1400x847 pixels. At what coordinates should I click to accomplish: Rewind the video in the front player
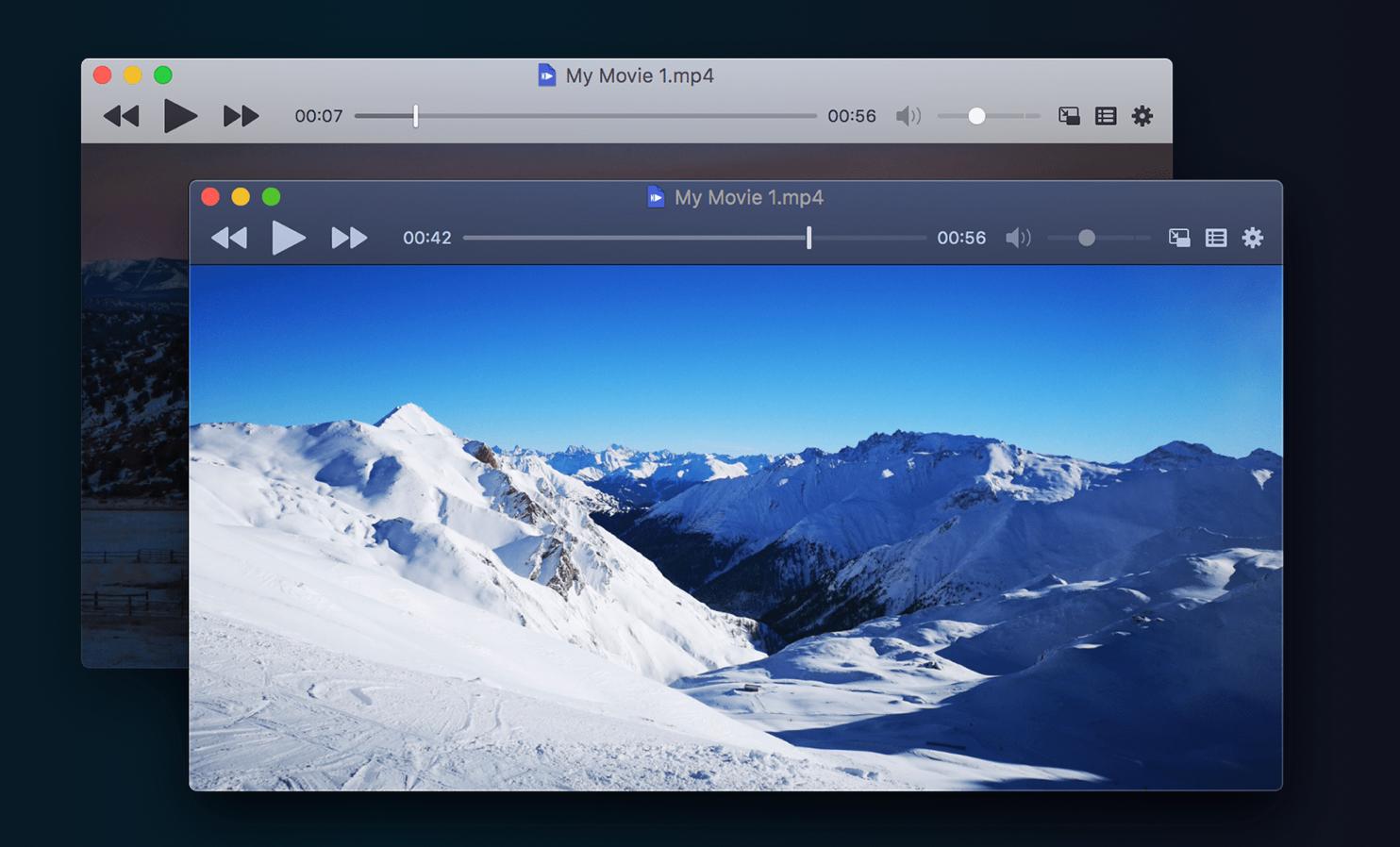click(x=229, y=238)
